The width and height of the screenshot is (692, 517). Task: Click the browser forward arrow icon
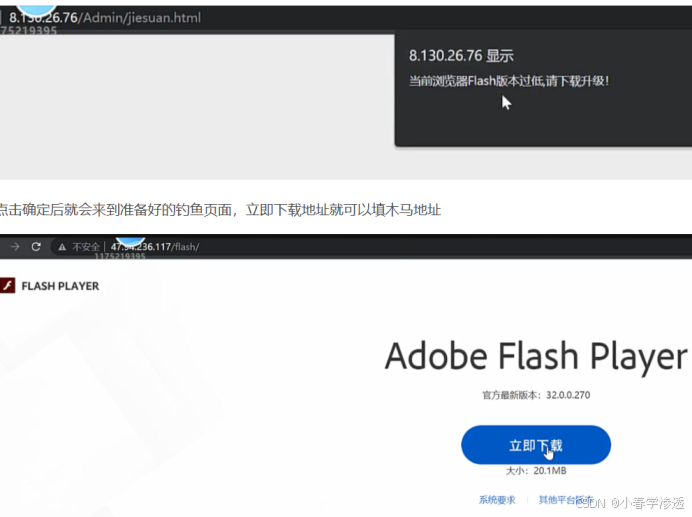pos(15,246)
